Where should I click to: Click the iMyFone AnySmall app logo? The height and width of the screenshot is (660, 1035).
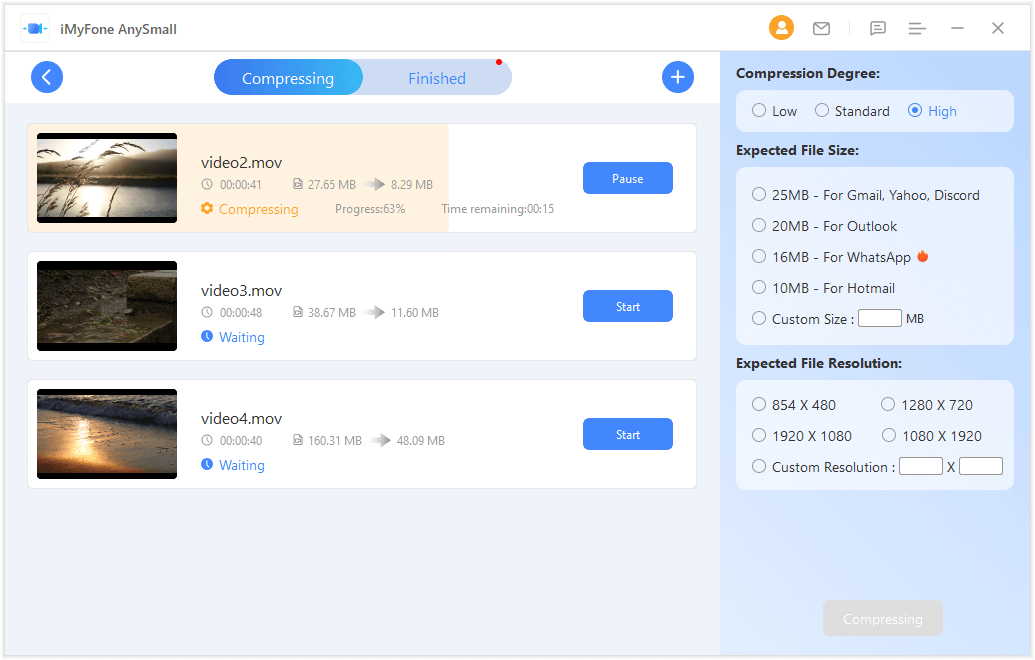point(35,28)
